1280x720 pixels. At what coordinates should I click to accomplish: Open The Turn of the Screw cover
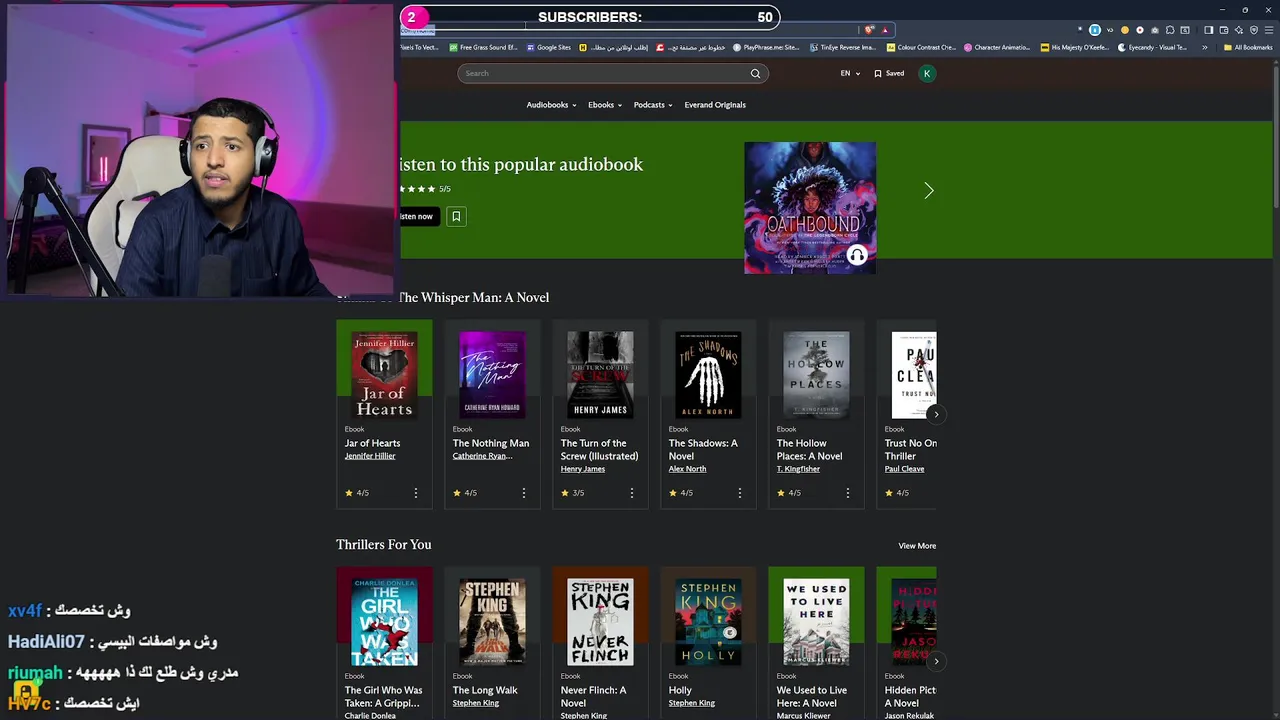600,374
